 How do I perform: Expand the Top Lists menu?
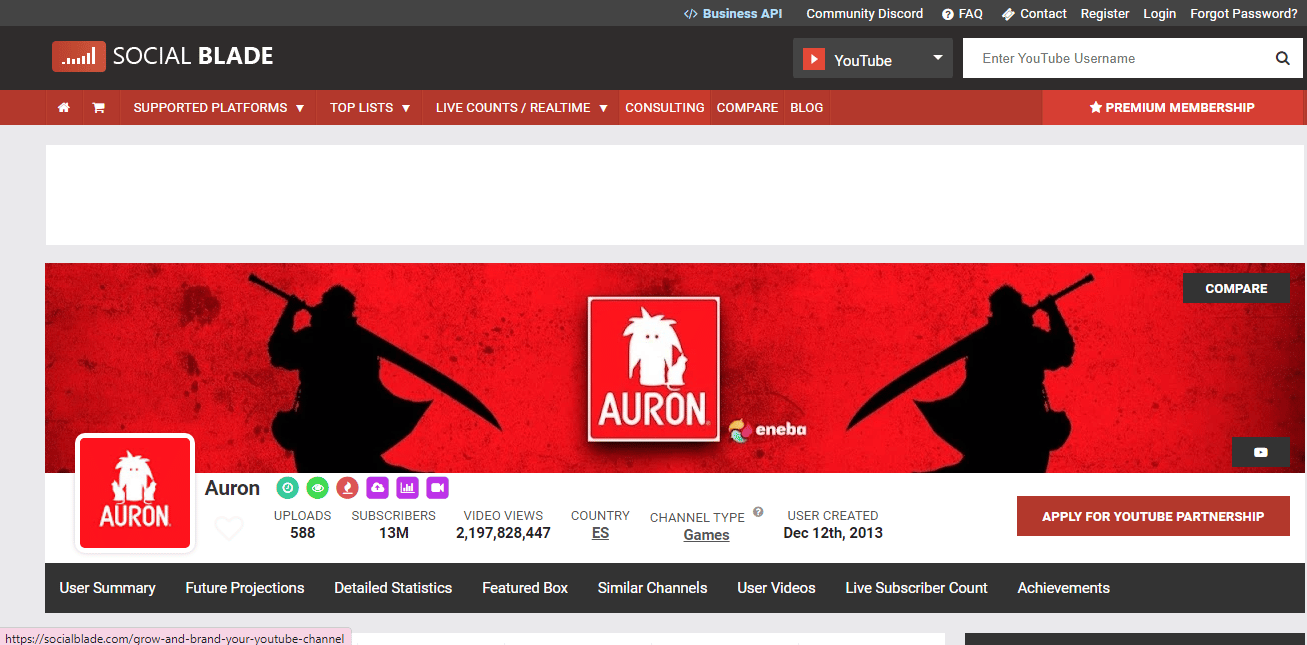pos(370,108)
